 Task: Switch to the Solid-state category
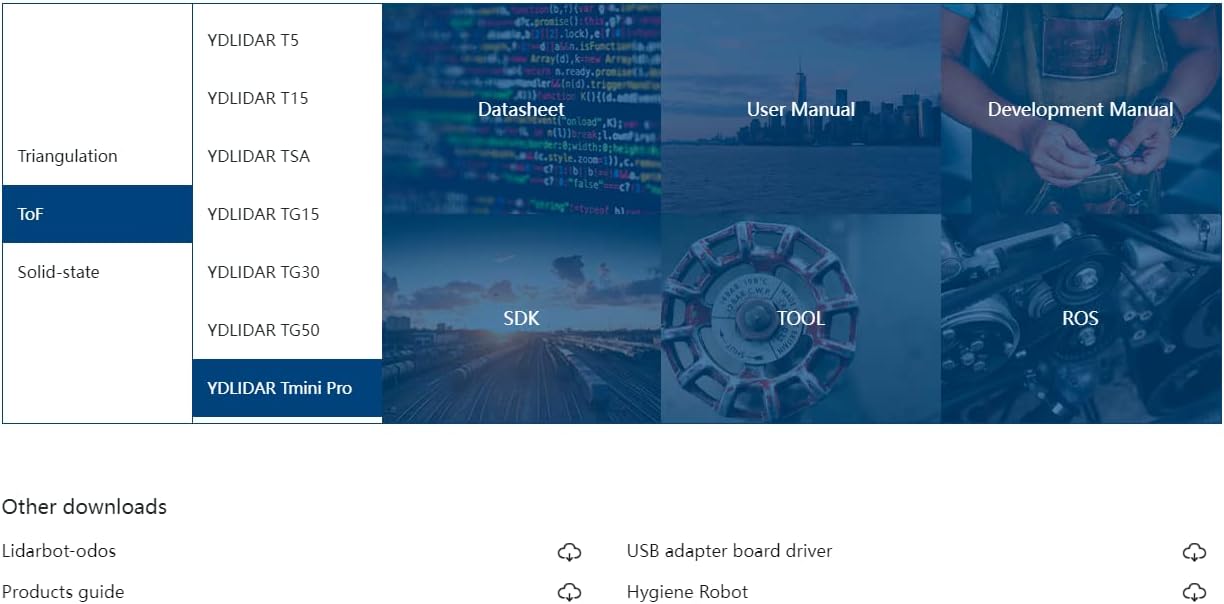click(59, 272)
